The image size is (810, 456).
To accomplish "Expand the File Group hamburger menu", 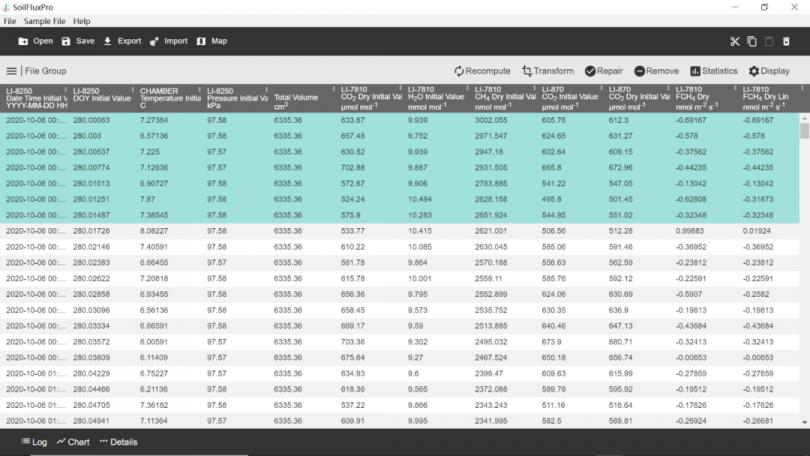I will [x=12, y=71].
